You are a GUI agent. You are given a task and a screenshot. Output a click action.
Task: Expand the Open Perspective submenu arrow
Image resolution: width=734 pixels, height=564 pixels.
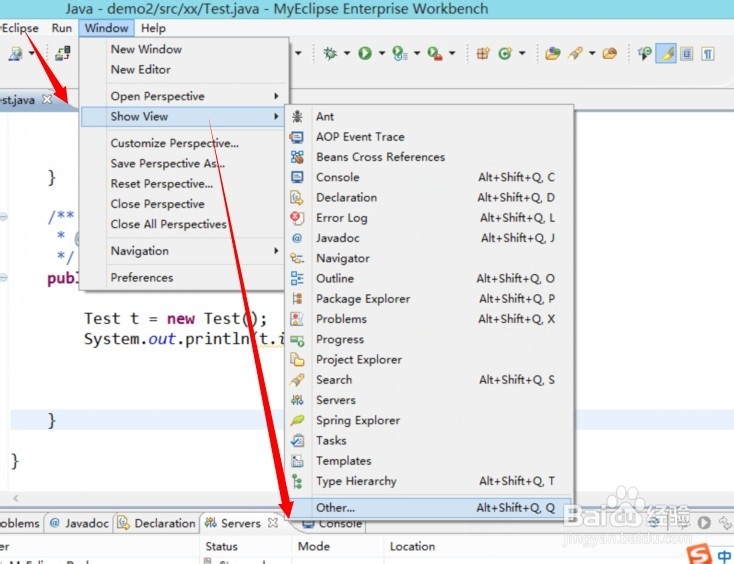[276, 96]
